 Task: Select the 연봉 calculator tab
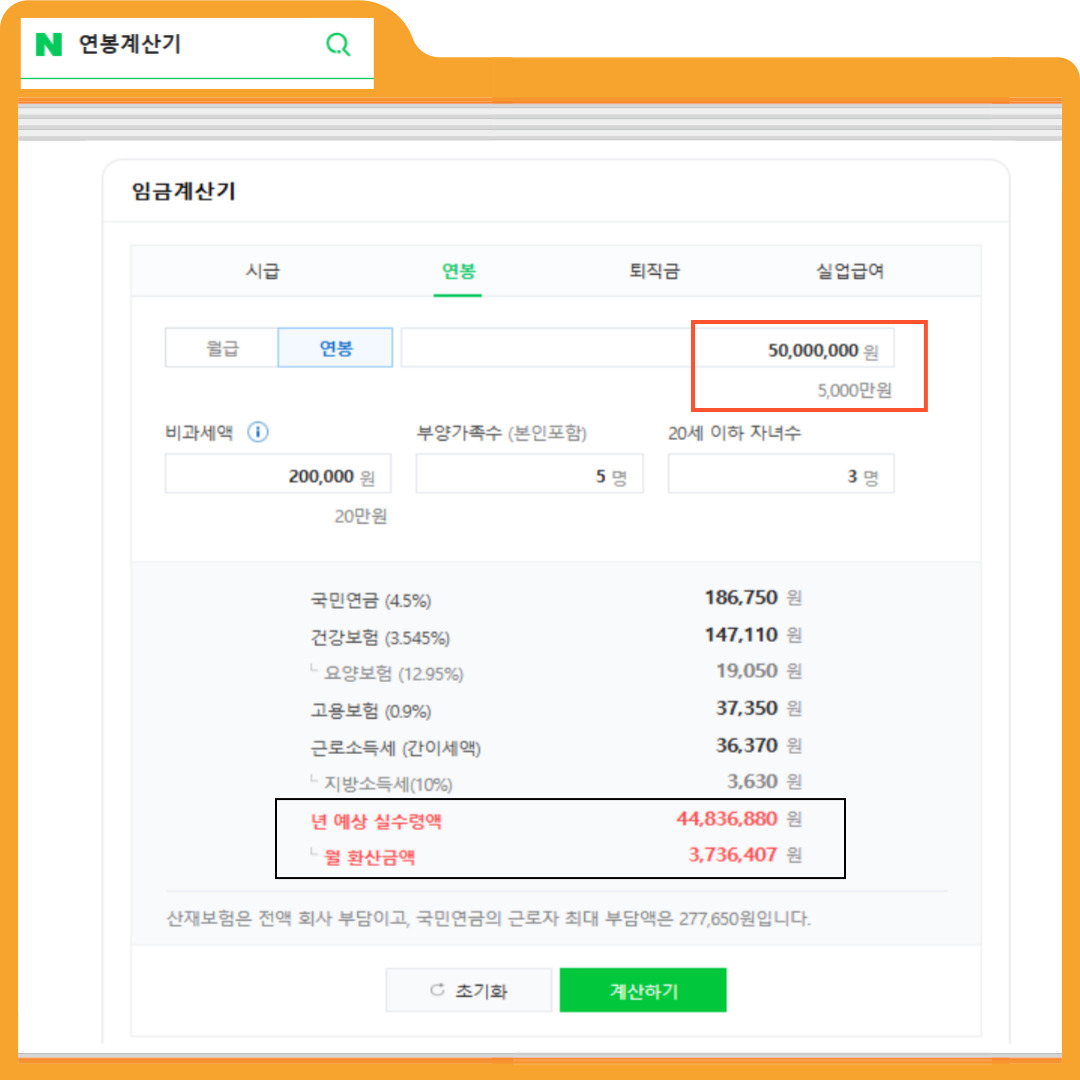click(x=457, y=270)
